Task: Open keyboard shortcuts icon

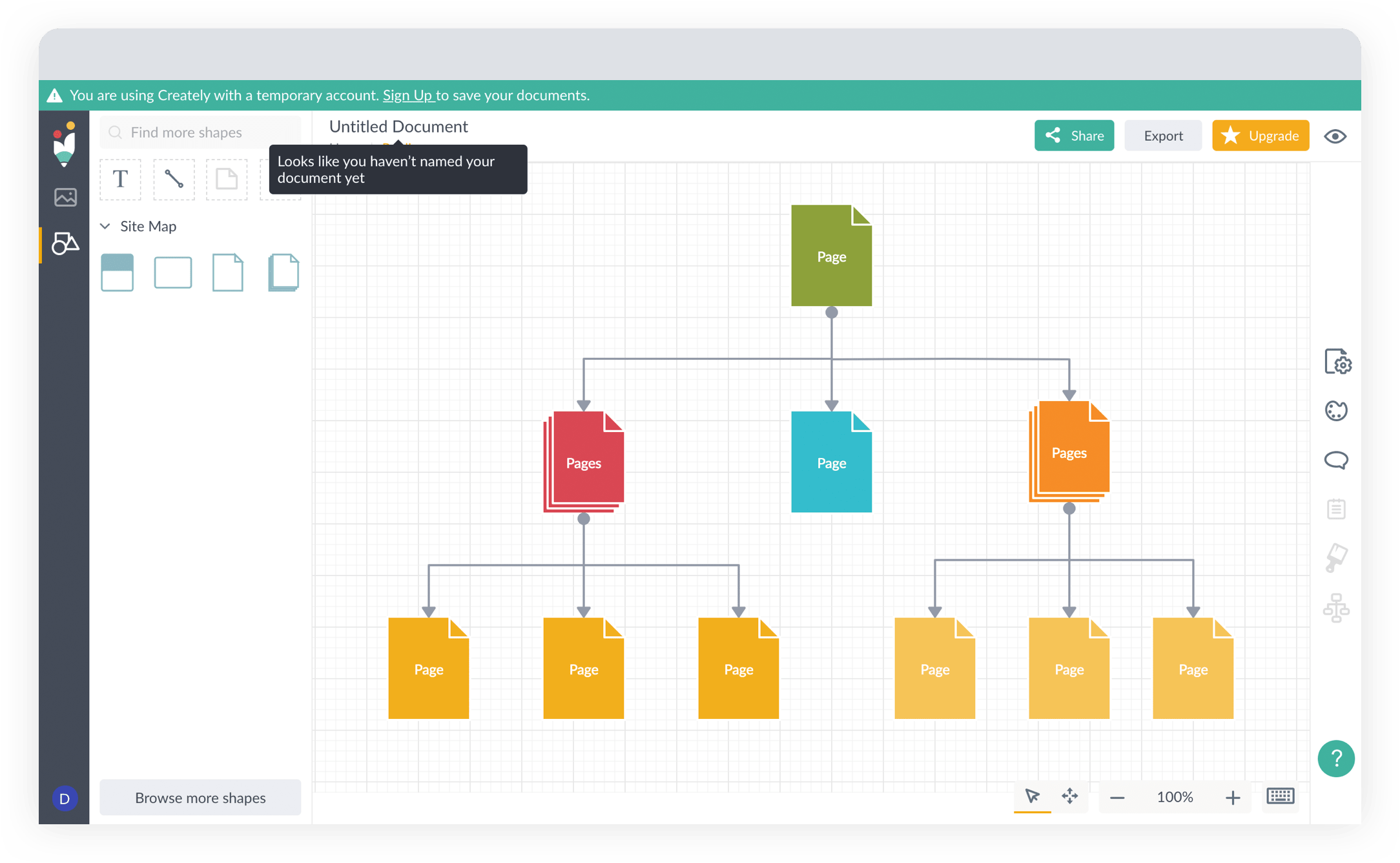Action: 1280,796
